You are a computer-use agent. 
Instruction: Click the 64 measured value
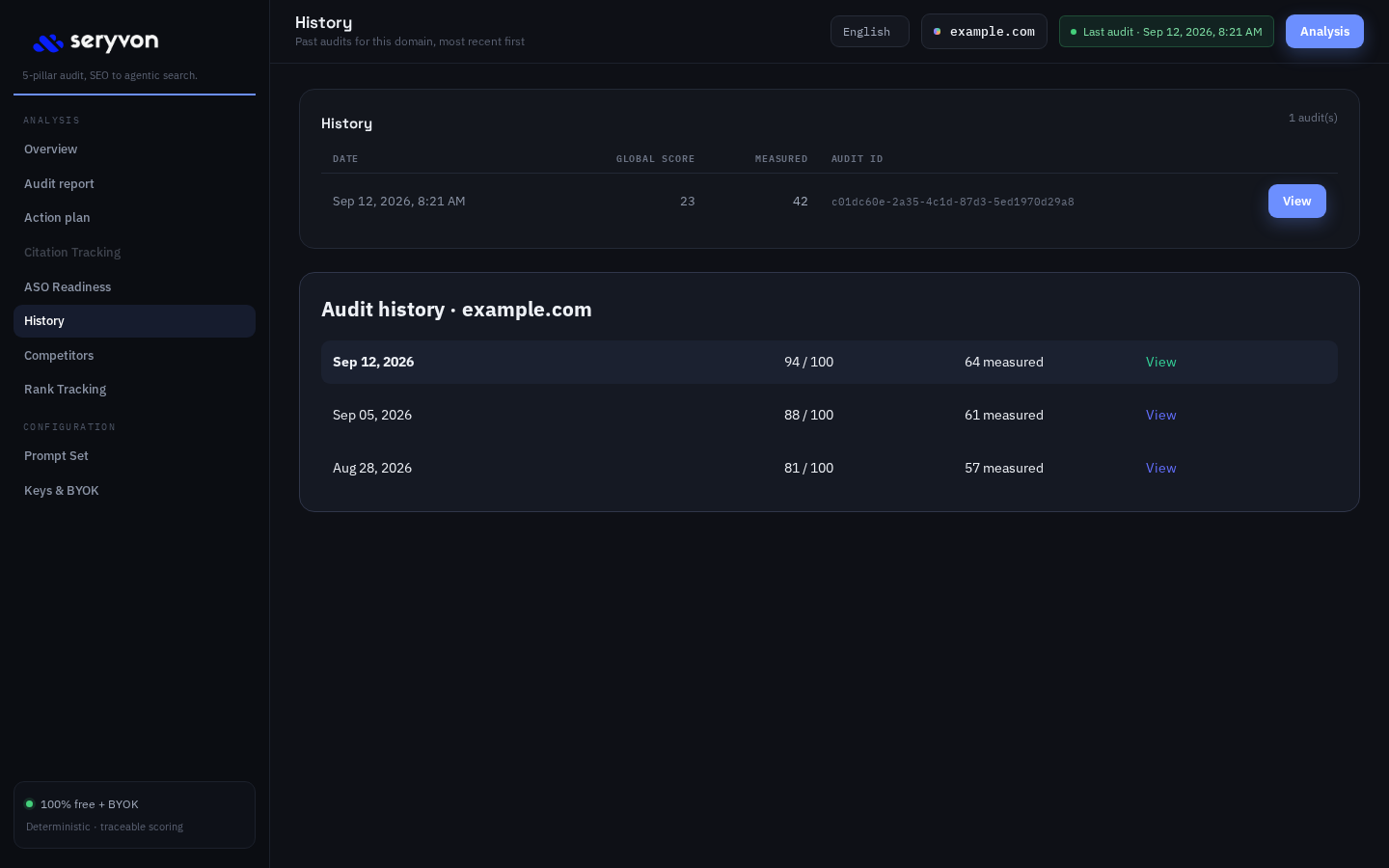click(1004, 363)
